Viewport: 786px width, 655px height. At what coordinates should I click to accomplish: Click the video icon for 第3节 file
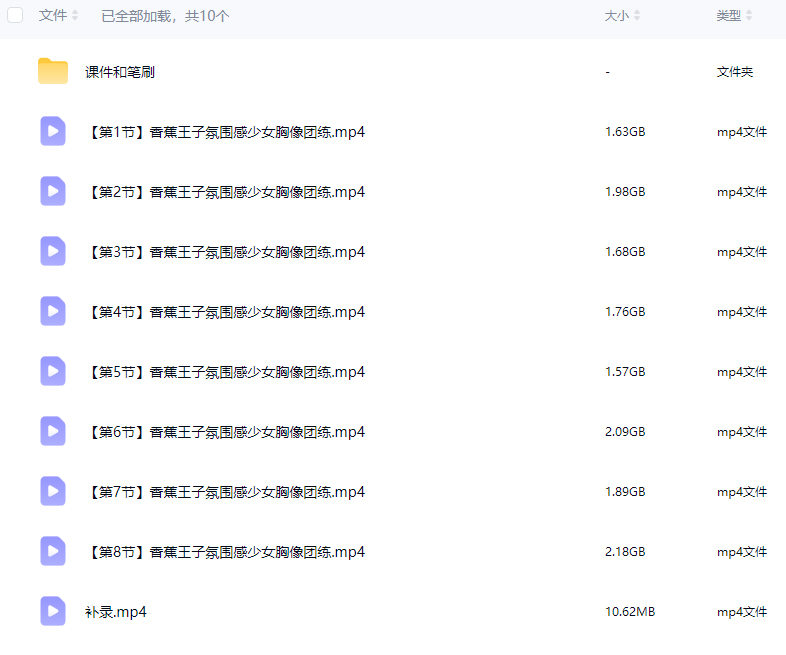click(53, 251)
